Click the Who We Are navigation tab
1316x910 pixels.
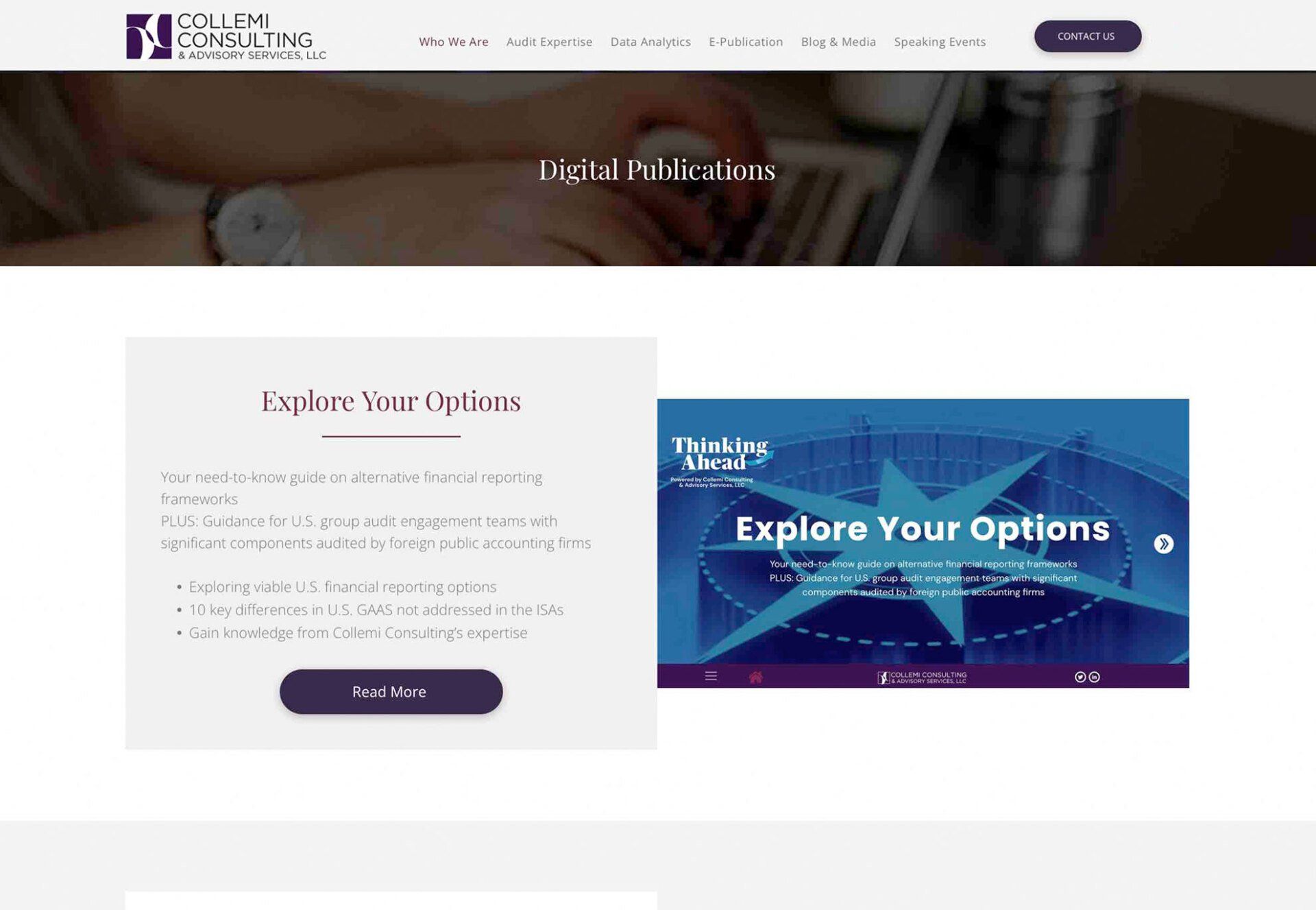[x=453, y=41]
